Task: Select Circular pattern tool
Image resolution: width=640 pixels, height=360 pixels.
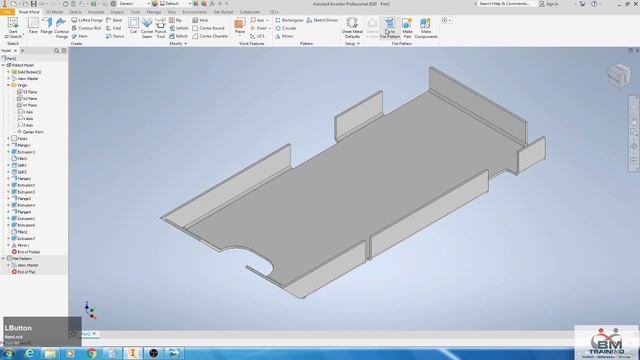Action: [286, 28]
